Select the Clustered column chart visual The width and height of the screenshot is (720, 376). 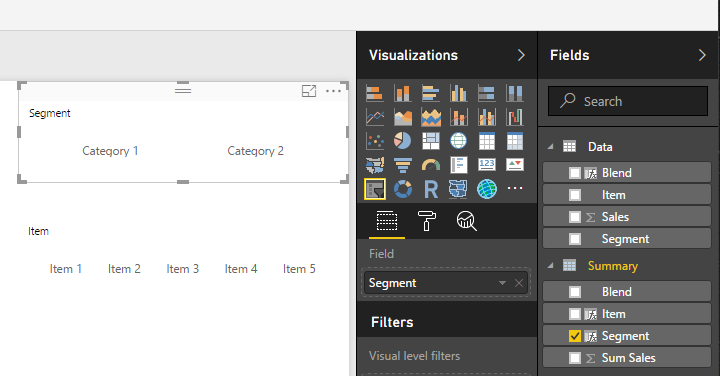point(459,94)
